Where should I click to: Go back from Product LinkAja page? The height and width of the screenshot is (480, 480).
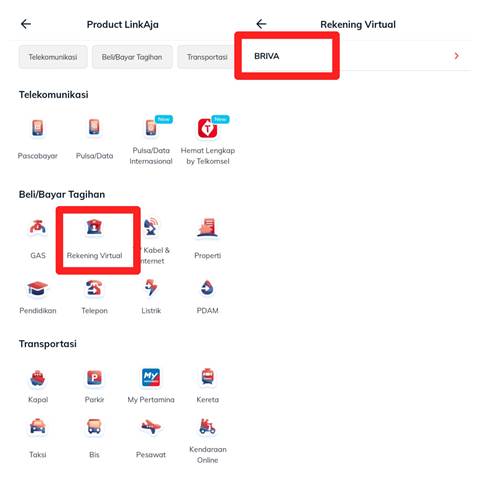(26, 24)
